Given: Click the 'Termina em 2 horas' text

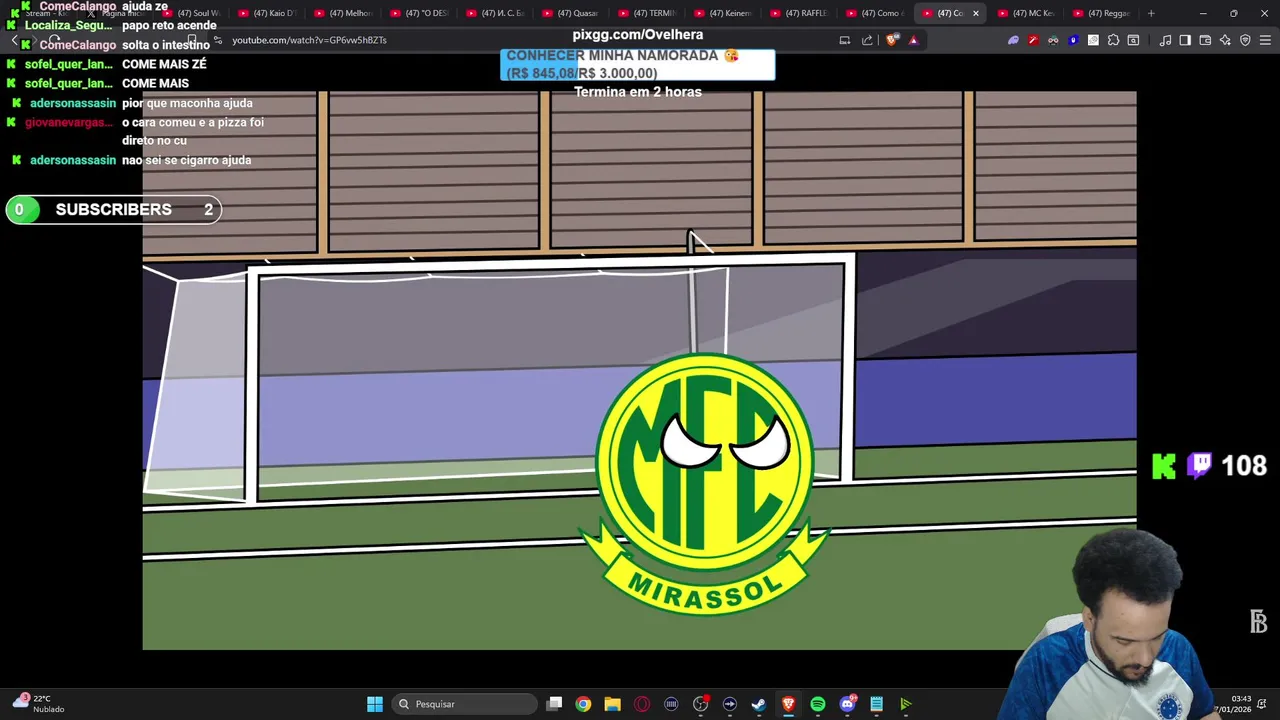Looking at the screenshot, I should pos(638,92).
